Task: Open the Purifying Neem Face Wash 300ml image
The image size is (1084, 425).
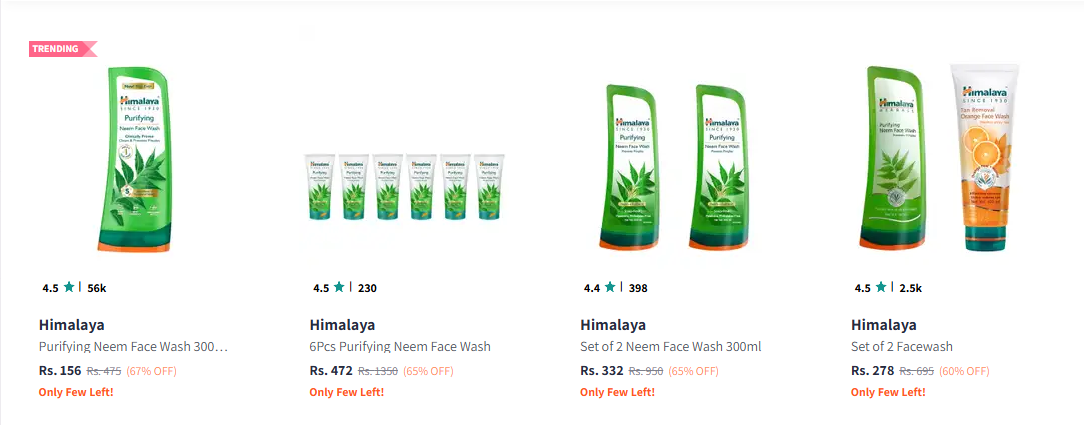Action: click(136, 158)
